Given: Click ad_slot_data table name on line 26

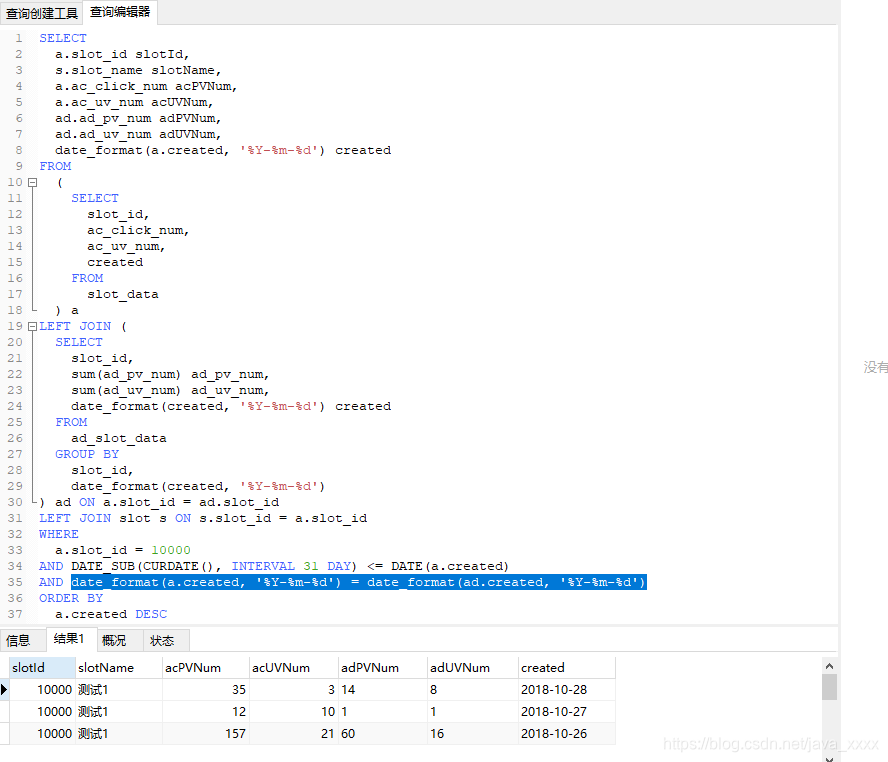Looking at the screenshot, I should click(x=119, y=438).
